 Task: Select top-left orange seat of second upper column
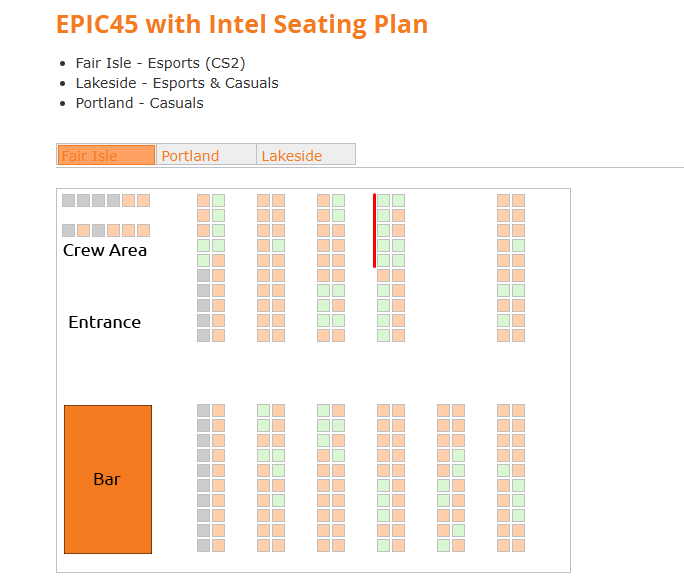pos(263,201)
